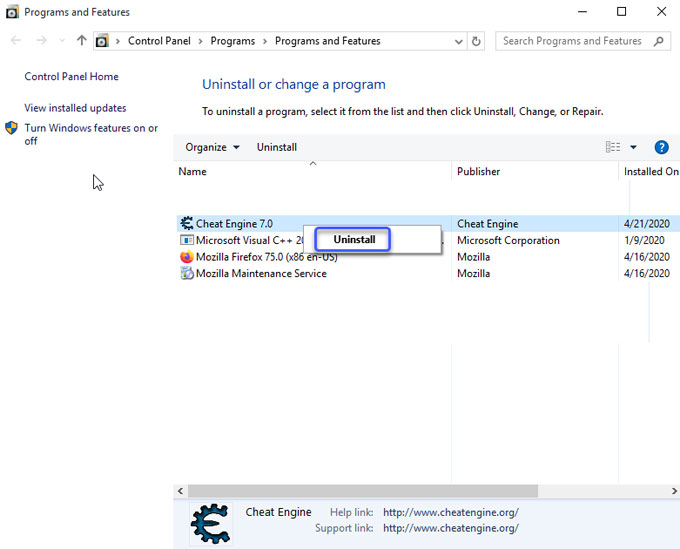
Task: Click the 1/9/2020 install date
Action: (x=644, y=240)
